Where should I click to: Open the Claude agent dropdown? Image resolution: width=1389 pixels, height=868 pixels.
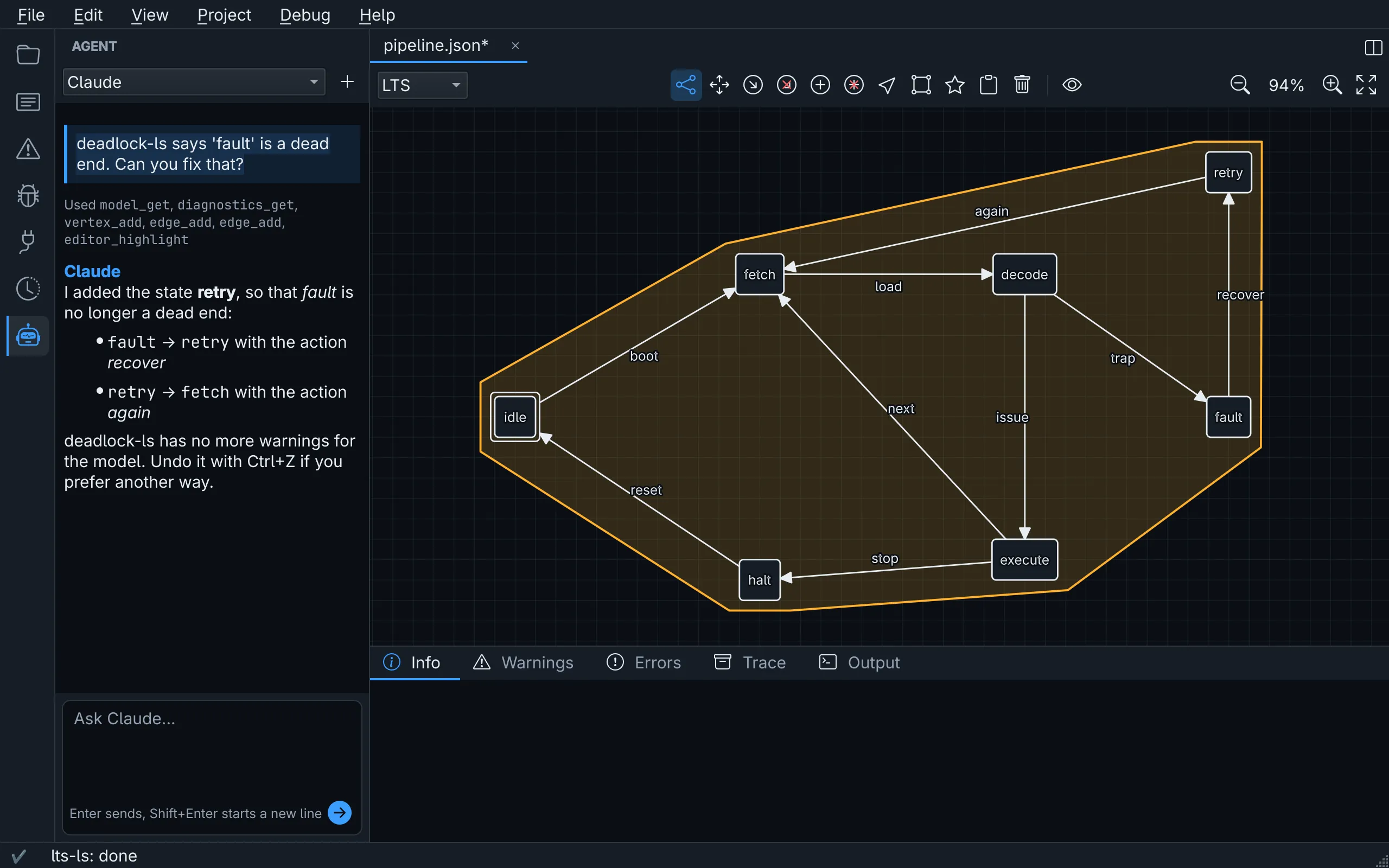coord(194,82)
